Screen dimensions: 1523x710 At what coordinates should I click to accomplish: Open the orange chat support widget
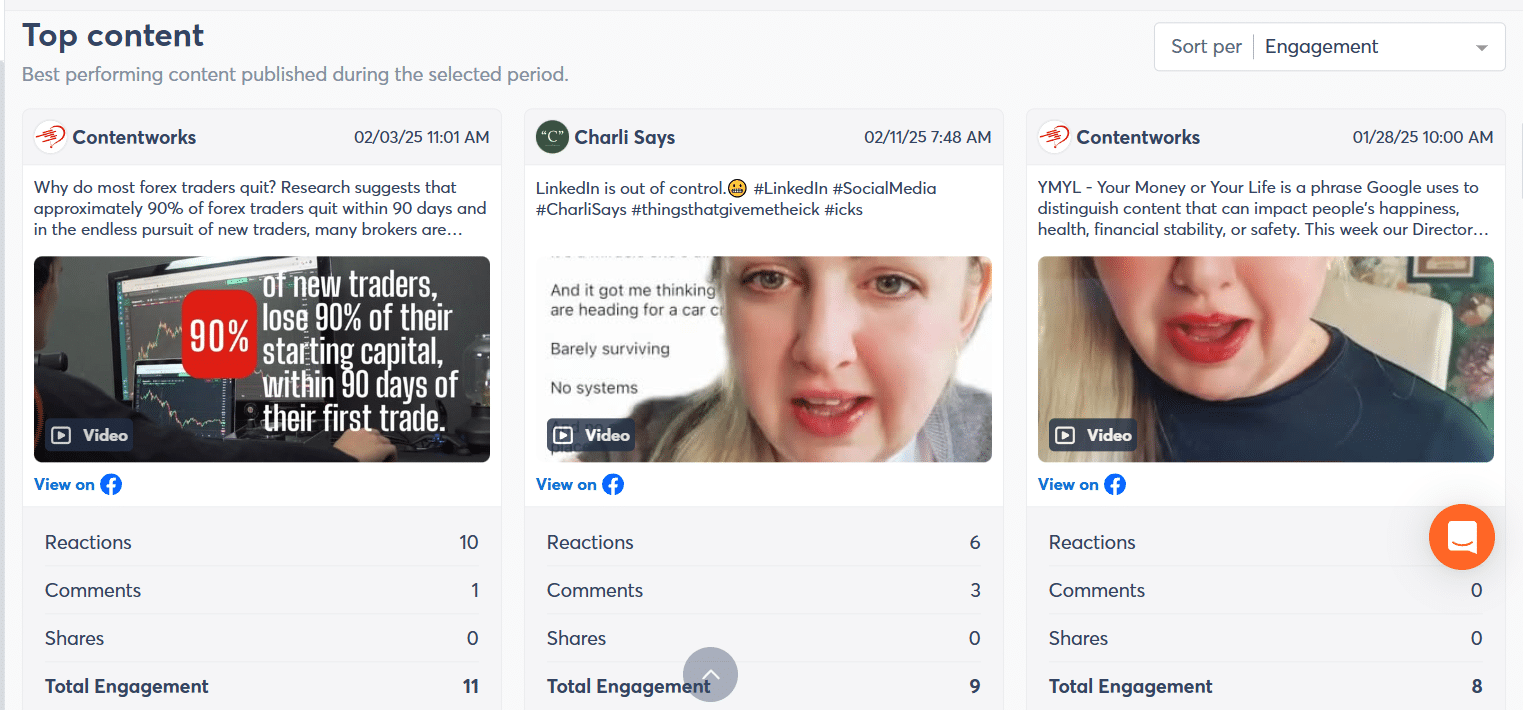pyautogui.click(x=1461, y=537)
